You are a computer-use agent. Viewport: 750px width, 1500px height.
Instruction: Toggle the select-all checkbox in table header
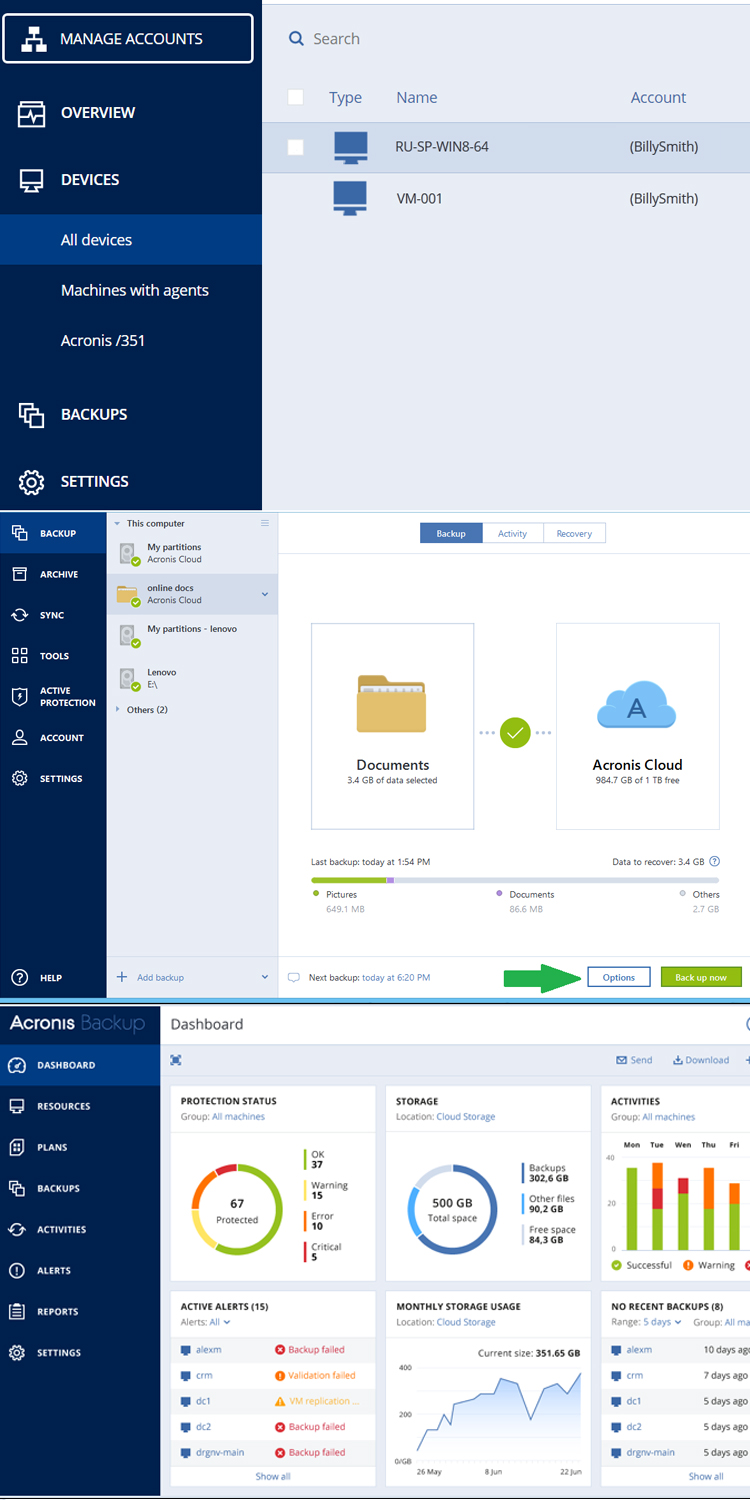[295, 97]
